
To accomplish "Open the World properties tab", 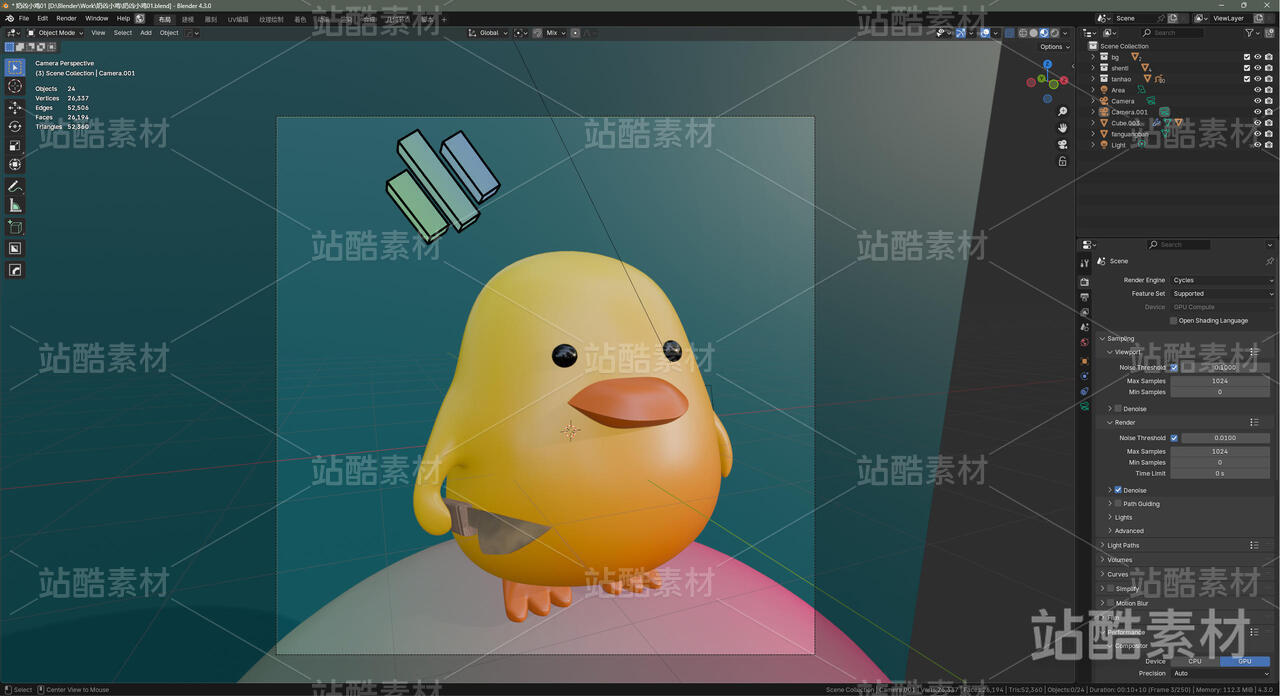I will [x=1084, y=343].
